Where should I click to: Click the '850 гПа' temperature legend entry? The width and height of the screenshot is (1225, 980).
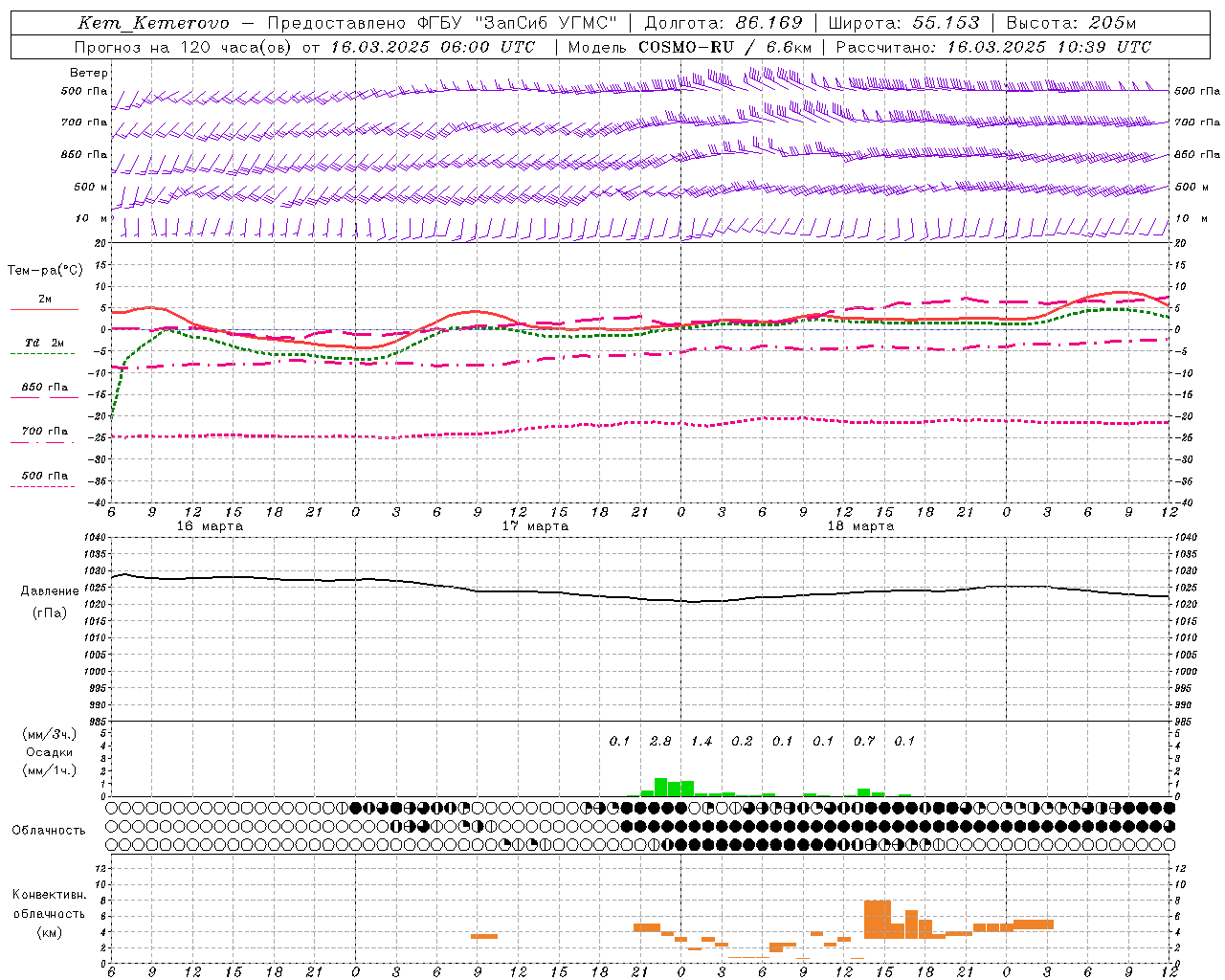coord(45,388)
